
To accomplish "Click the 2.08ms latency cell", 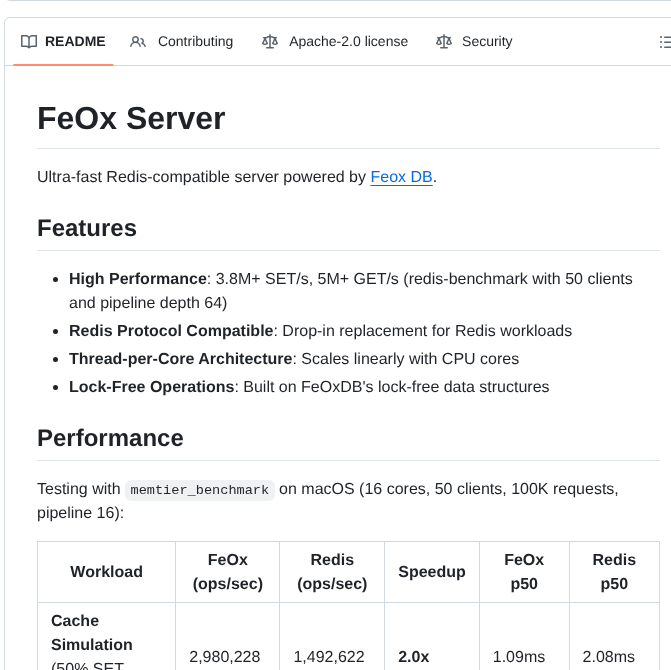I will tap(609, 657).
